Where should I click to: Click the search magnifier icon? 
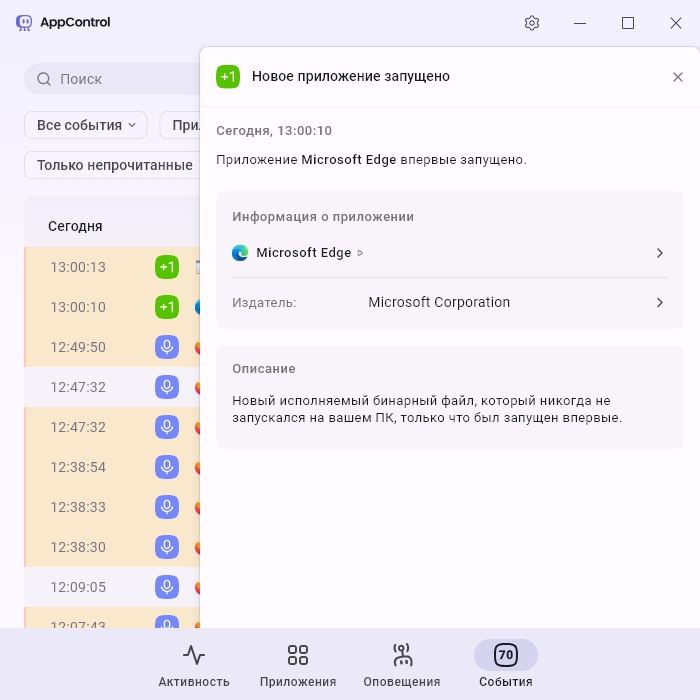(44, 79)
